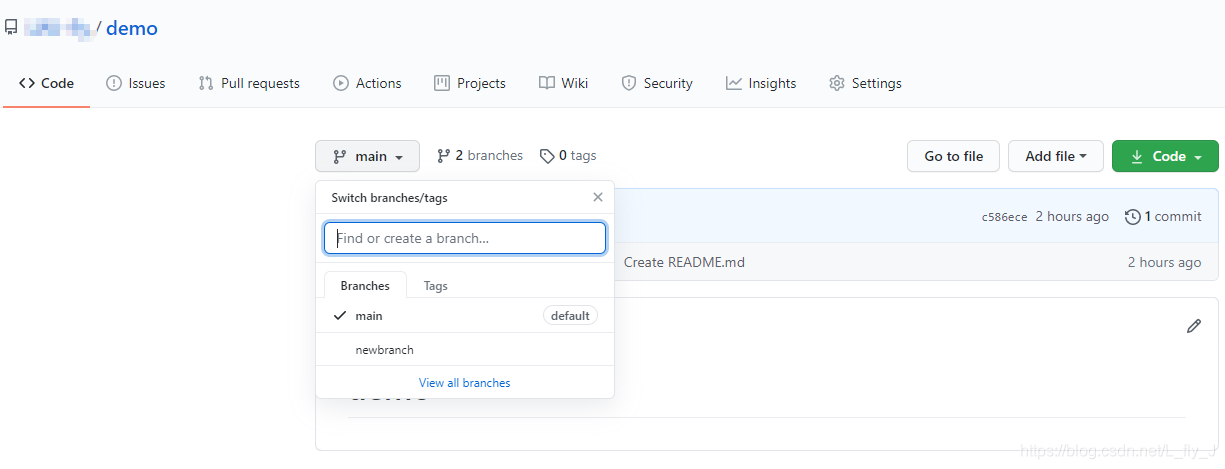This screenshot has width=1225, height=469.
Task: Click the Go to file button
Action: click(x=953, y=156)
